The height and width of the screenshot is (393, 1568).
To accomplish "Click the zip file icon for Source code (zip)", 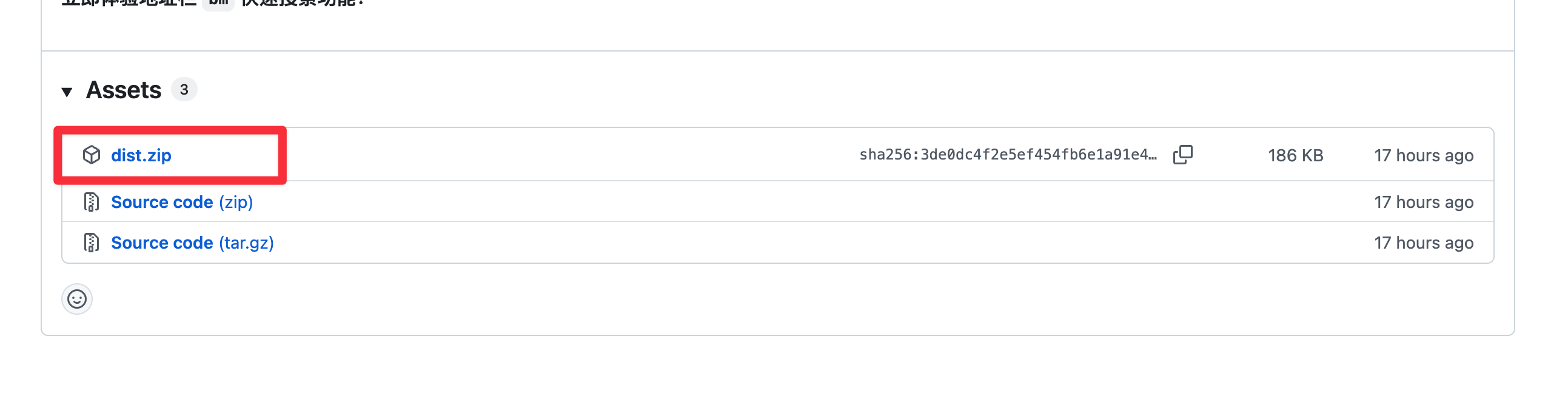I will [x=92, y=202].
